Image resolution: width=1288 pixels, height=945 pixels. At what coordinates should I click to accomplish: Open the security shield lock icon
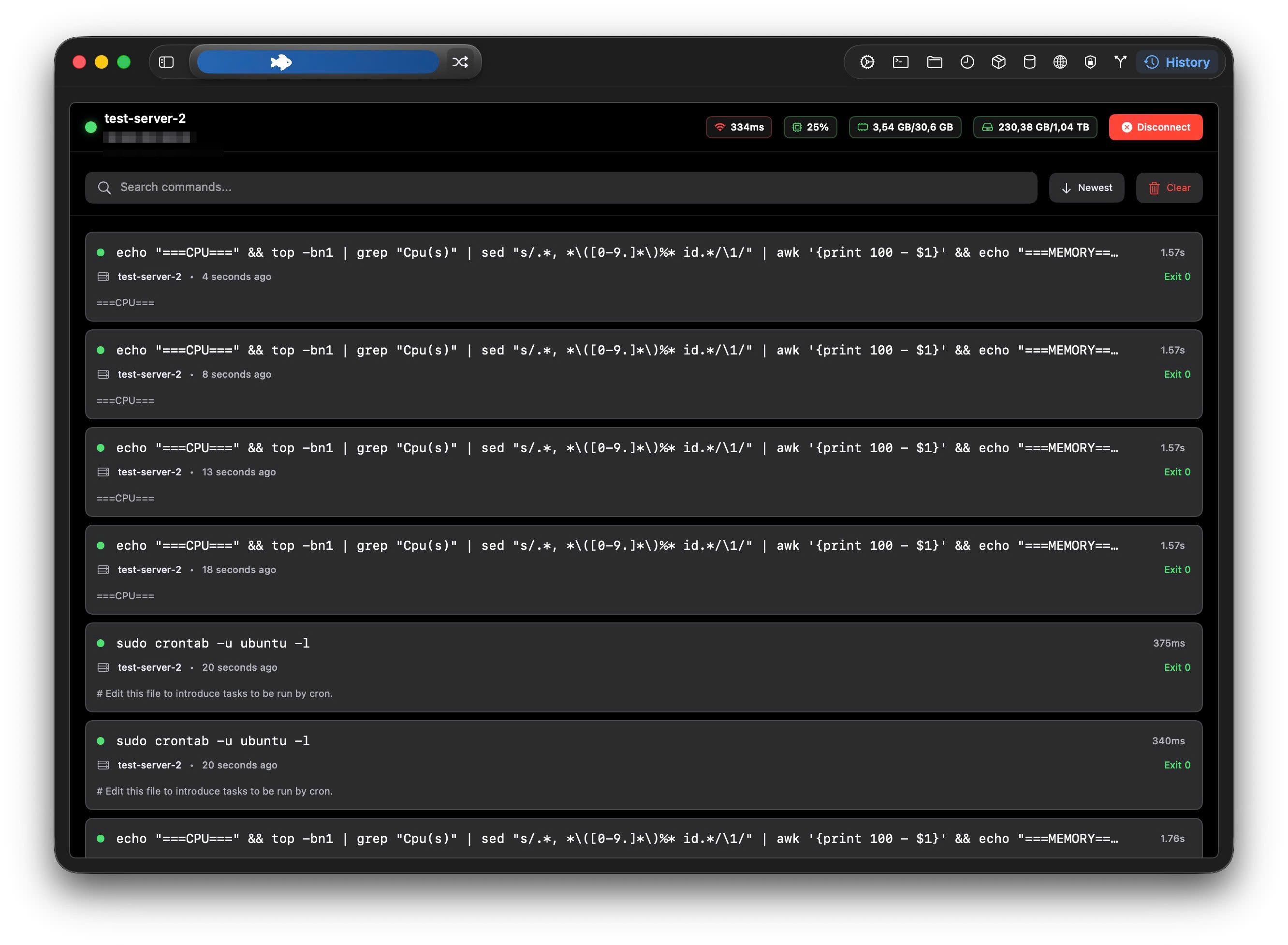pyautogui.click(x=1091, y=62)
